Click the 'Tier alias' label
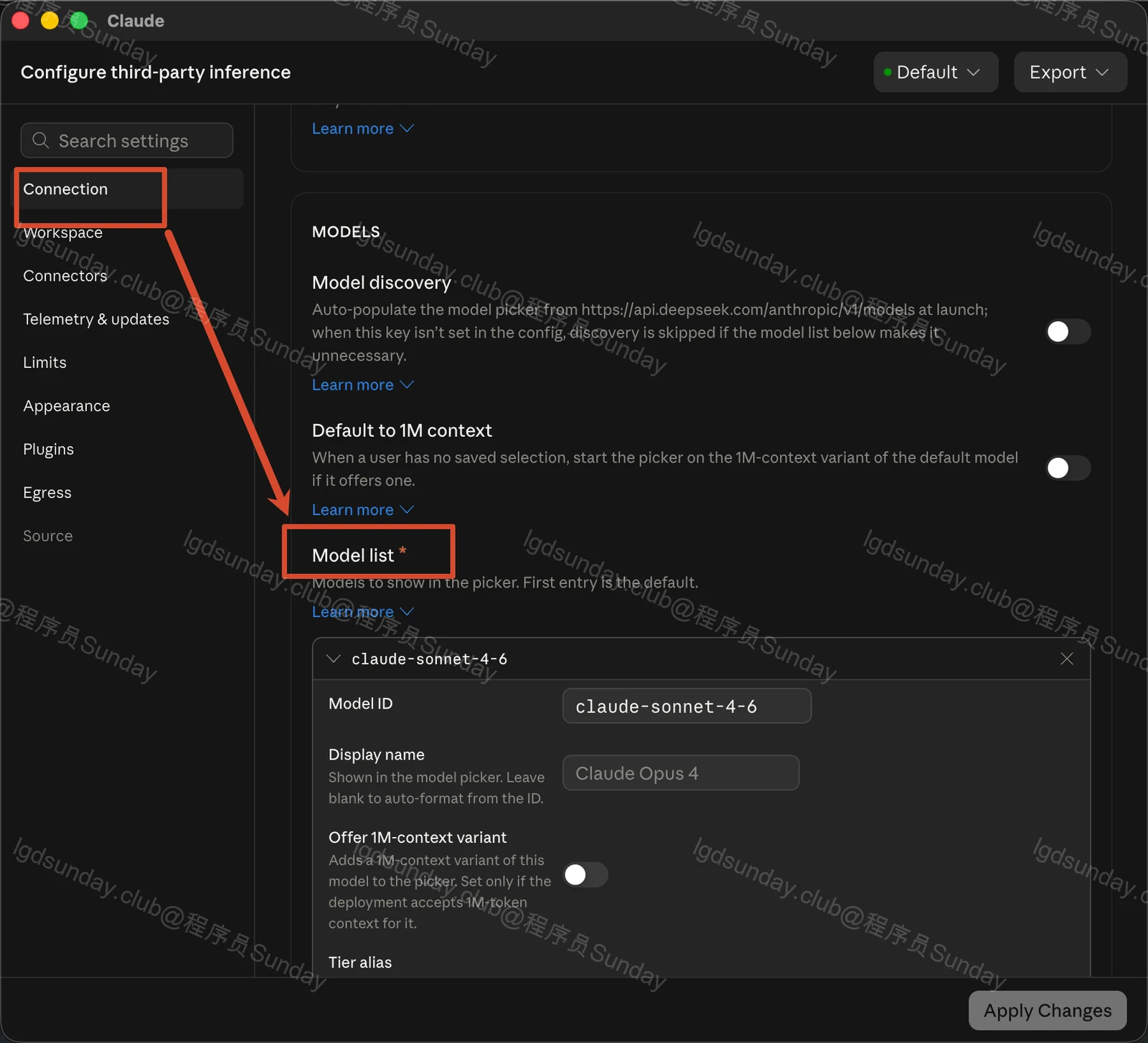Viewport: 1148px width, 1043px height. click(360, 962)
